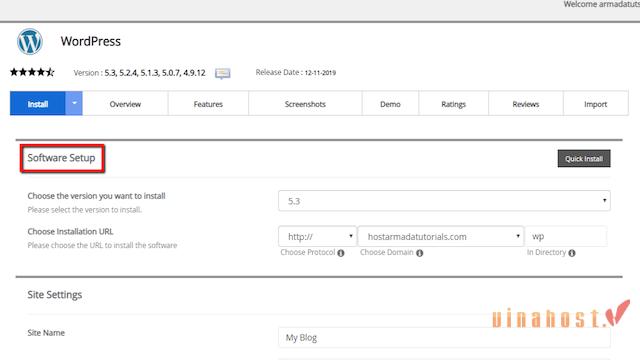Click Choose the version you want label

click(x=96, y=196)
